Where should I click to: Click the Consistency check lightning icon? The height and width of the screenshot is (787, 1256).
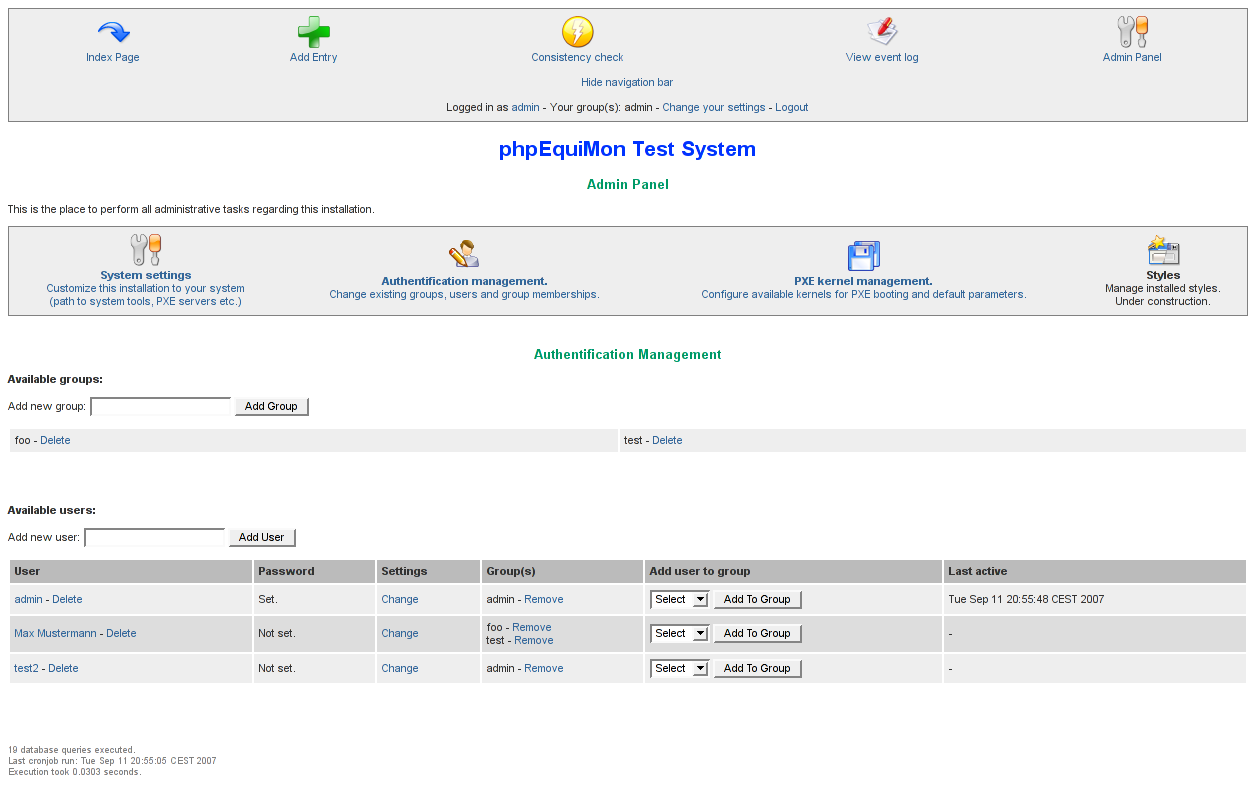[577, 32]
